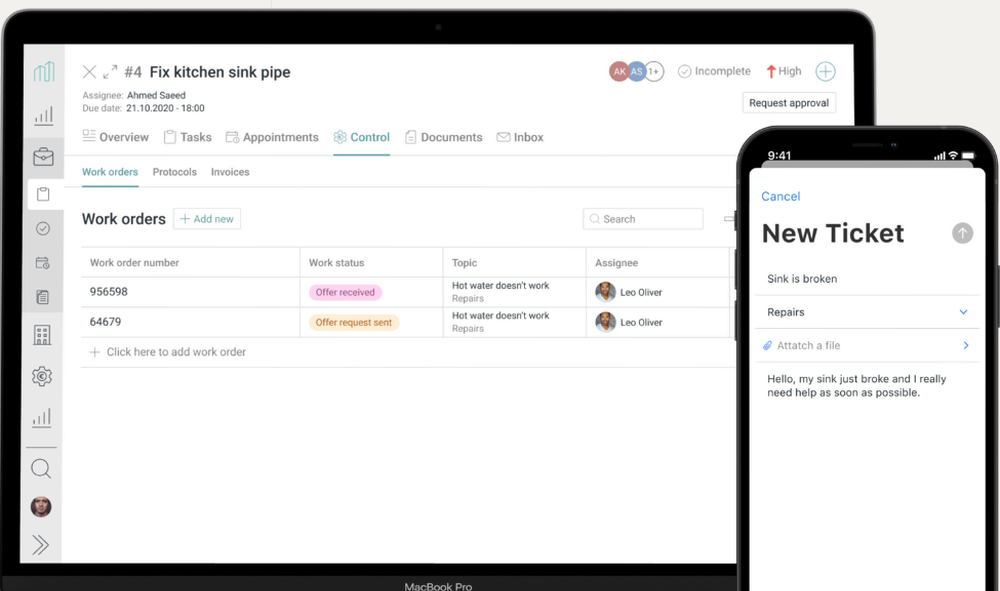Switch to the Protocols sub-tab

pos(175,172)
